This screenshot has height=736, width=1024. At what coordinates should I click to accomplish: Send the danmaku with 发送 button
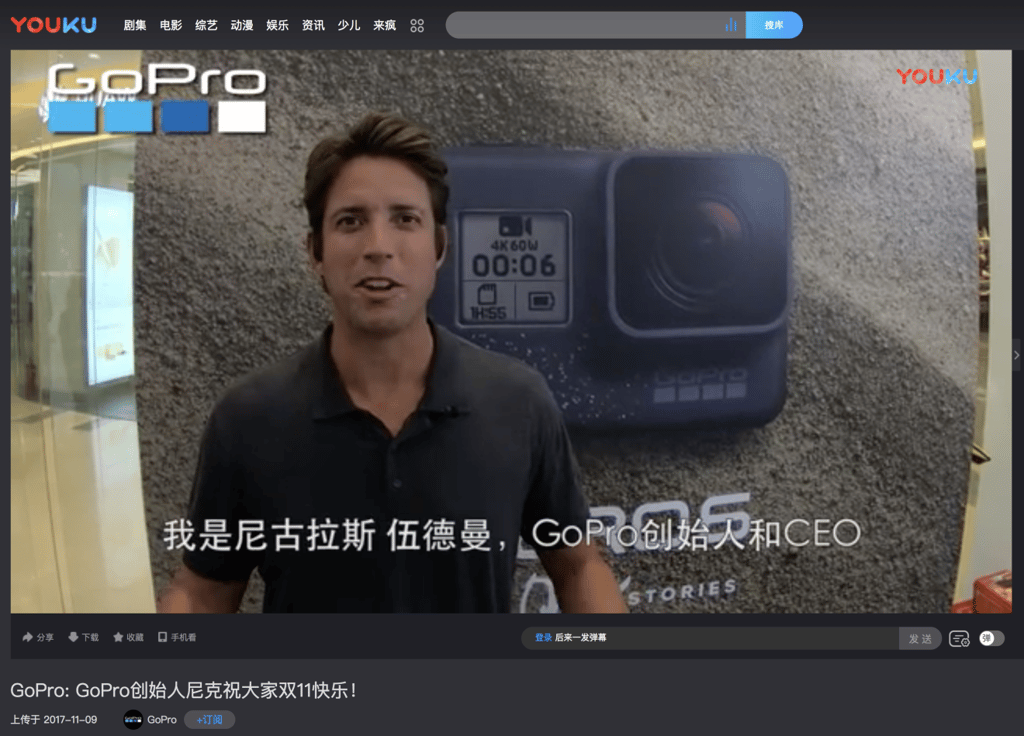(920, 638)
